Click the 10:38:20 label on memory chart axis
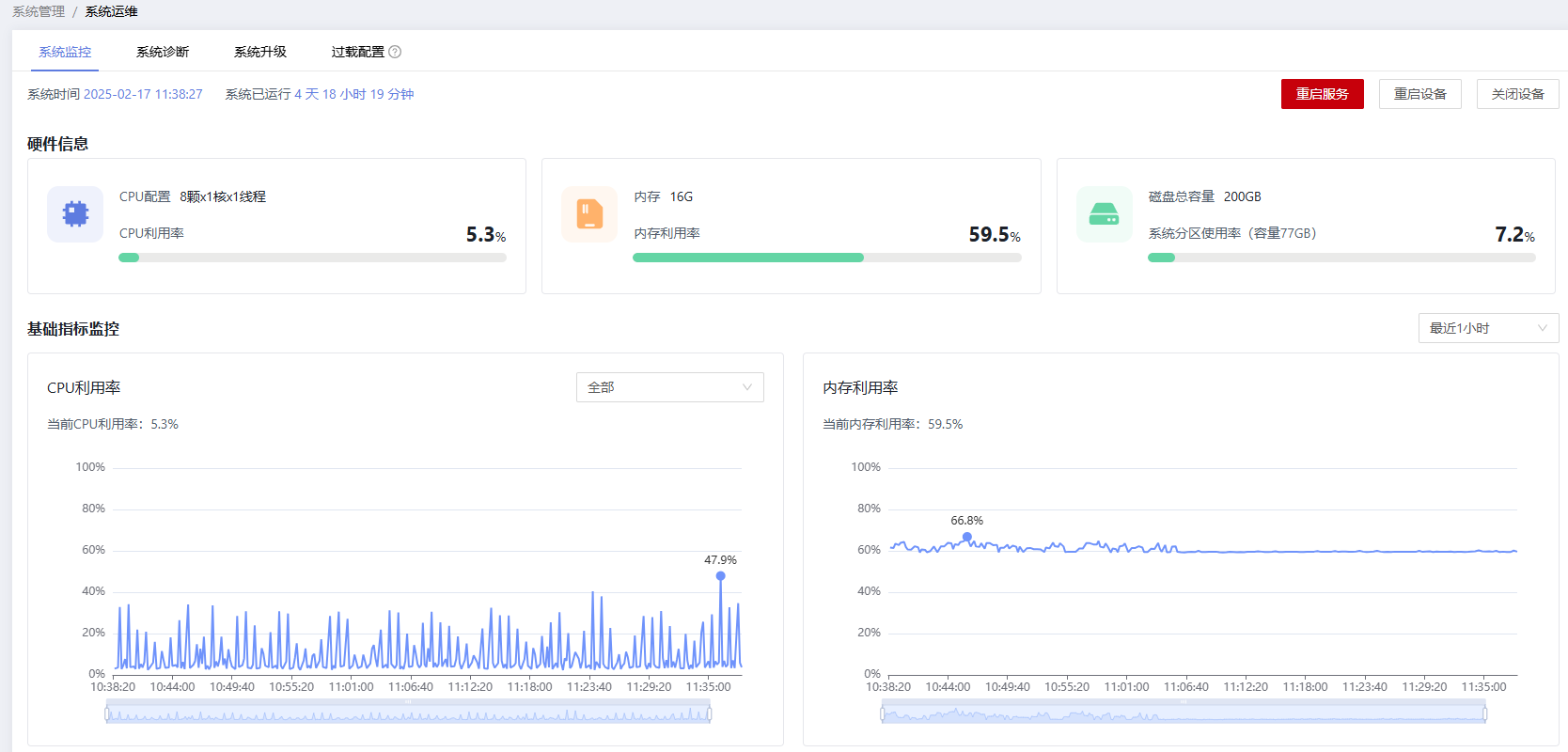1568x752 pixels. point(888,687)
